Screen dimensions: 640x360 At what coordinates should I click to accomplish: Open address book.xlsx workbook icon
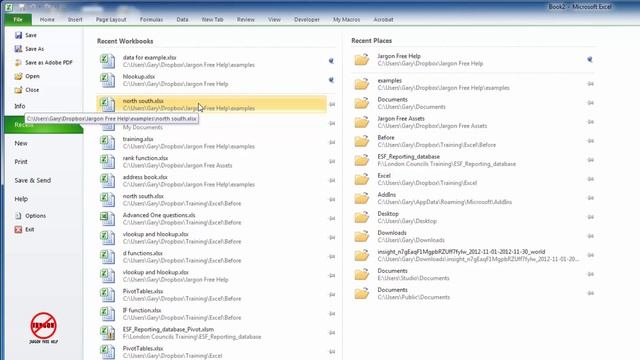pos(108,181)
